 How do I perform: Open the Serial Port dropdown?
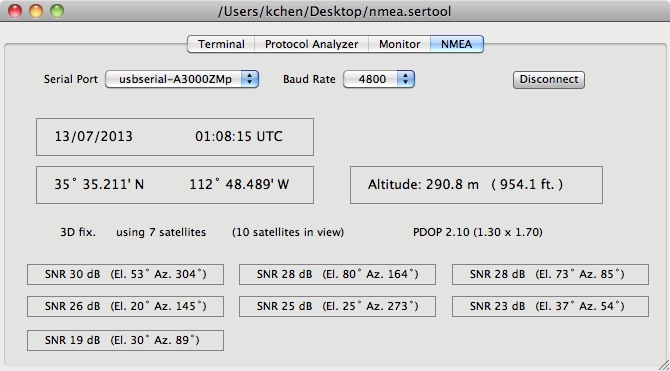click(182, 79)
